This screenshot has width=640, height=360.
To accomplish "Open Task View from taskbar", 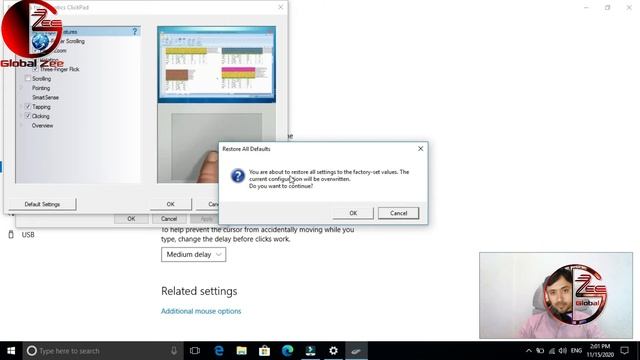I will (195, 351).
